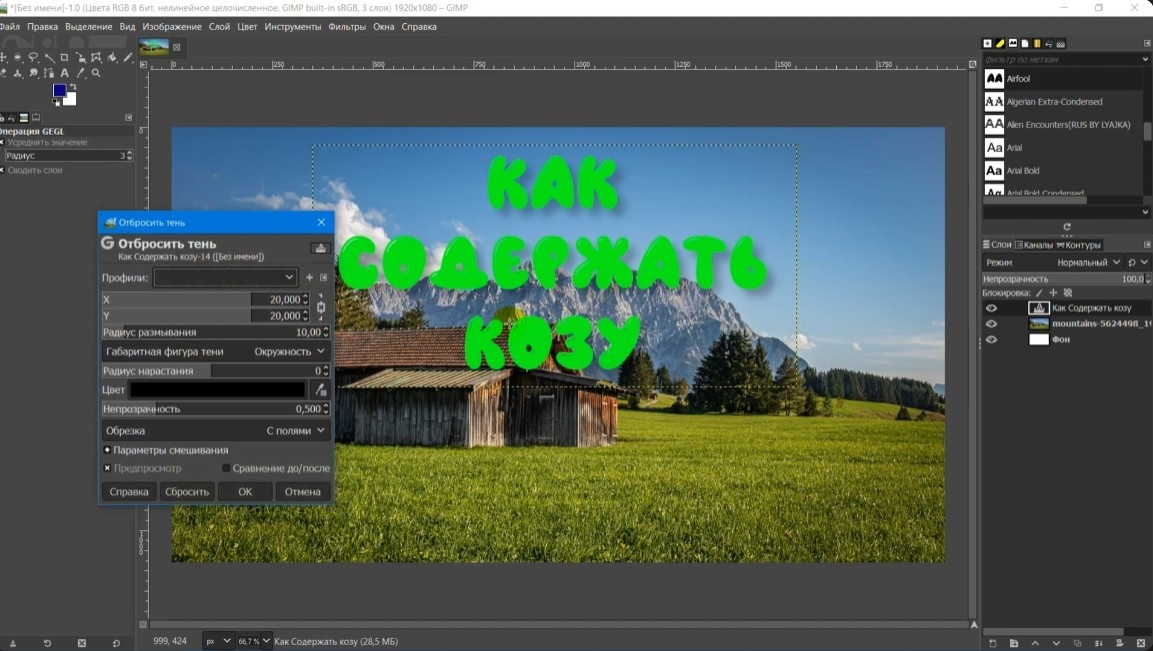Click the image tab thumbnail
Screen dimensions: 1153x651
pyautogui.click(x=154, y=48)
